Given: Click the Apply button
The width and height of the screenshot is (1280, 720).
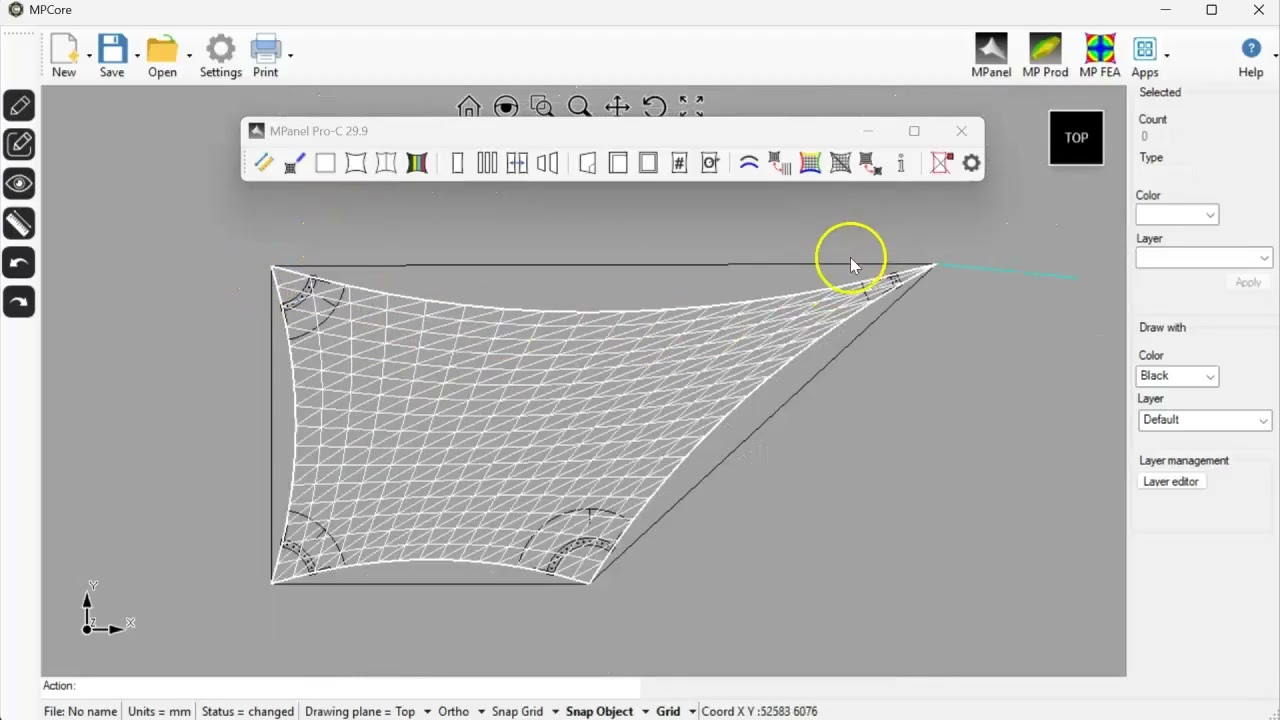Looking at the screenshot, I should [1248, 283].
